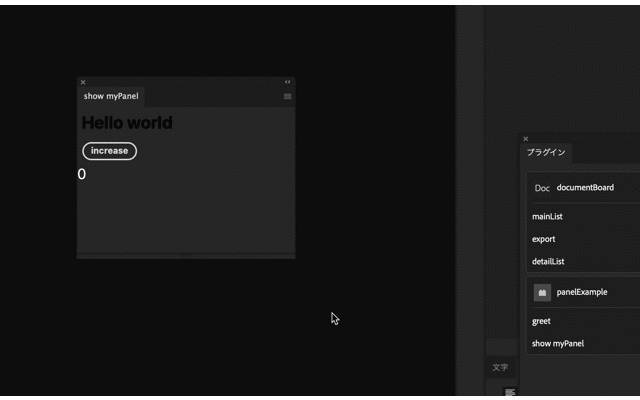The height and width of the screenshot is (400, 640).
Task: Run the greet command
Action: pos(542,321)
